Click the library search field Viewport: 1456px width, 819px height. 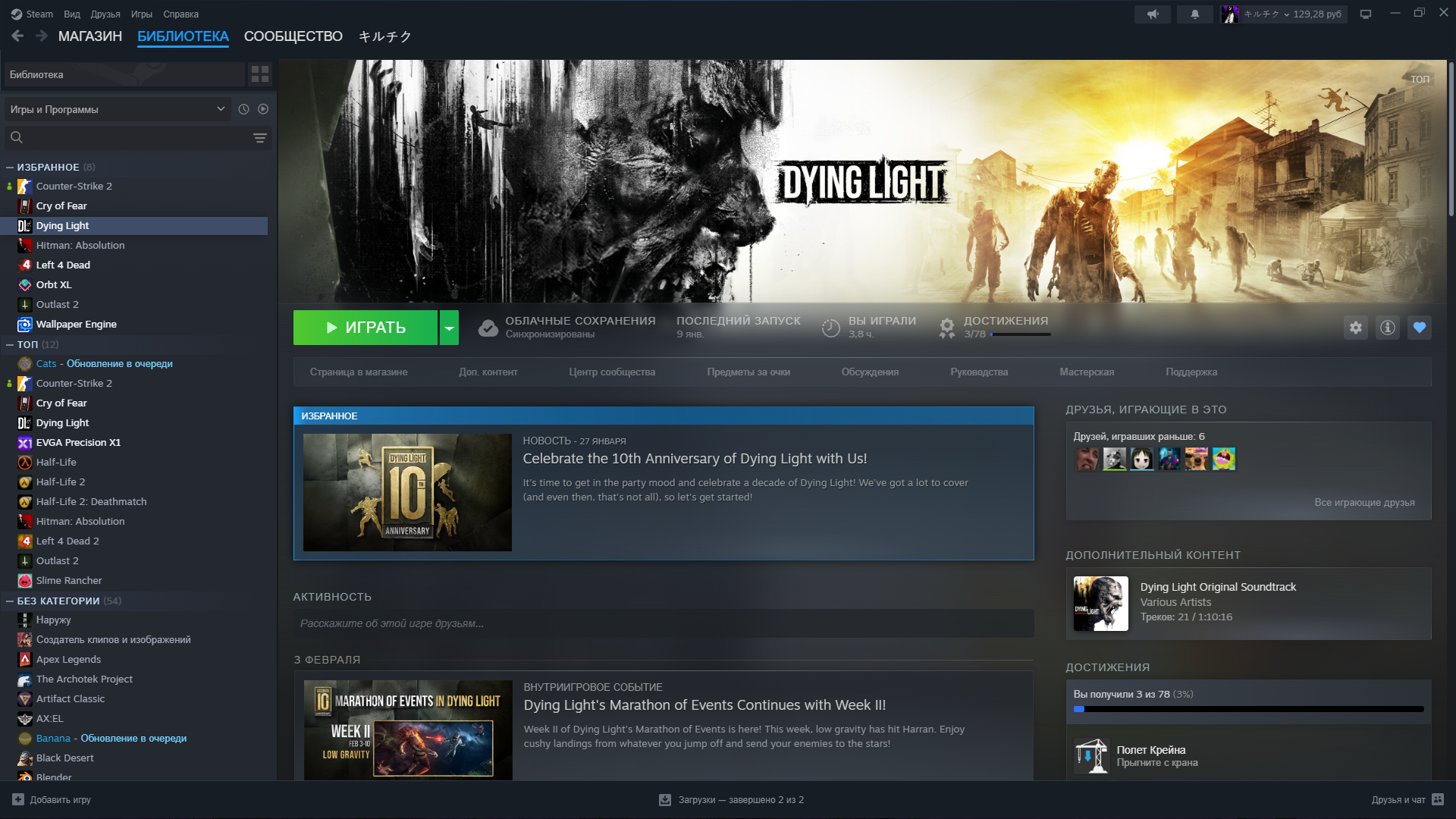tap(136, 137)
